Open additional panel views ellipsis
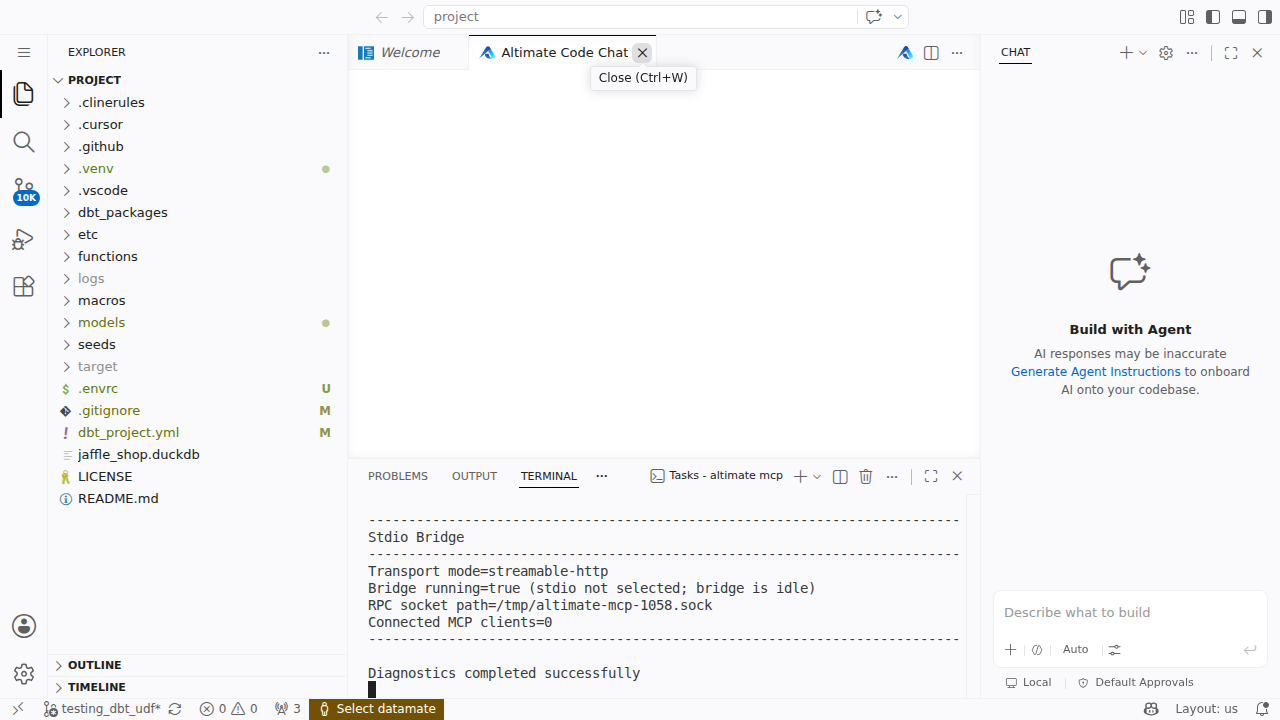Viewport: 1280px width, 720px height. pyautogui.click(x=601, y=476)
